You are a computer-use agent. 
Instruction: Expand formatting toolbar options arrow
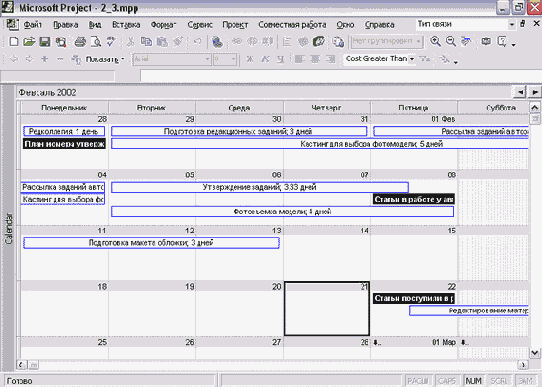[x=456, y=62]
